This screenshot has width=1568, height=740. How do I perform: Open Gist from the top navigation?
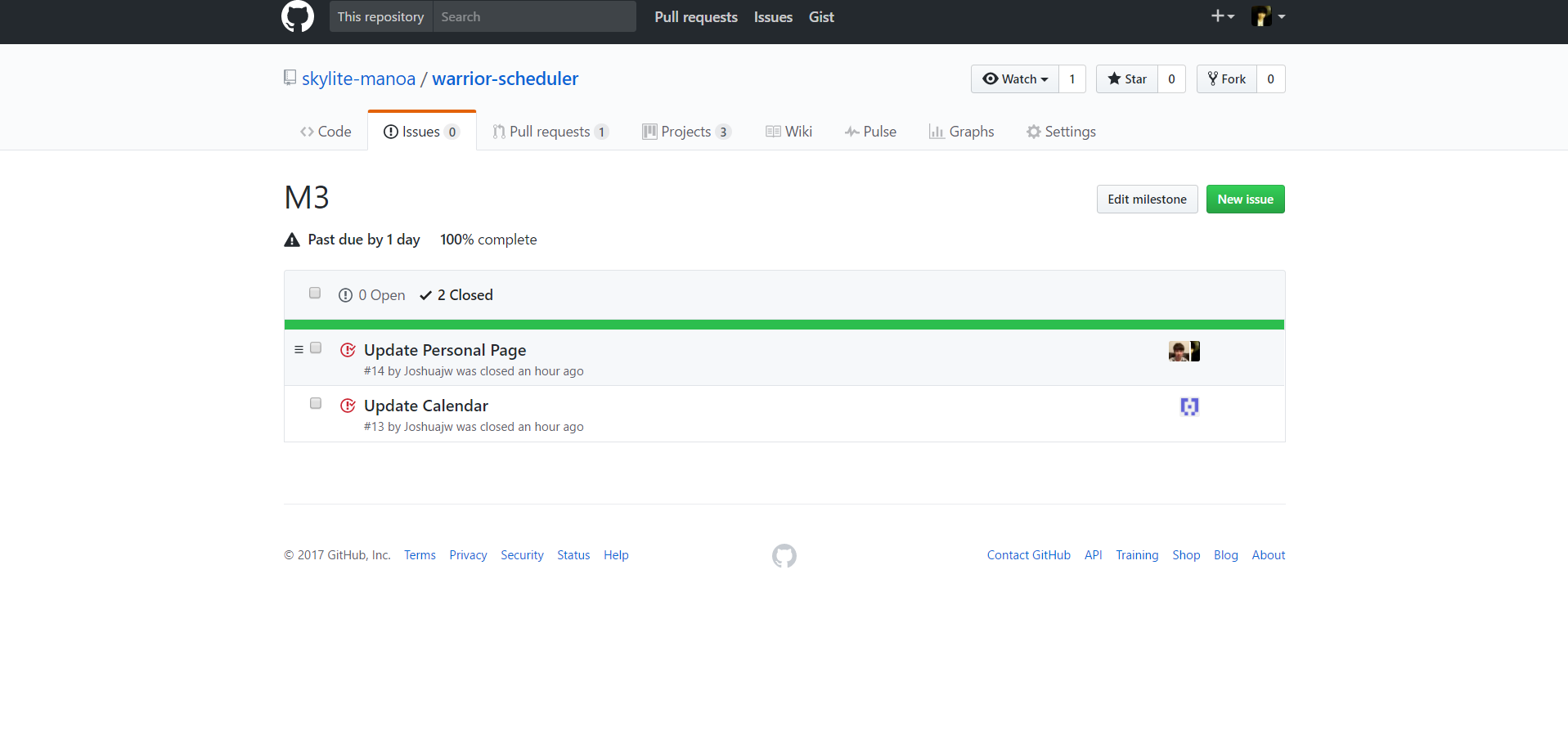pos(821,17)
